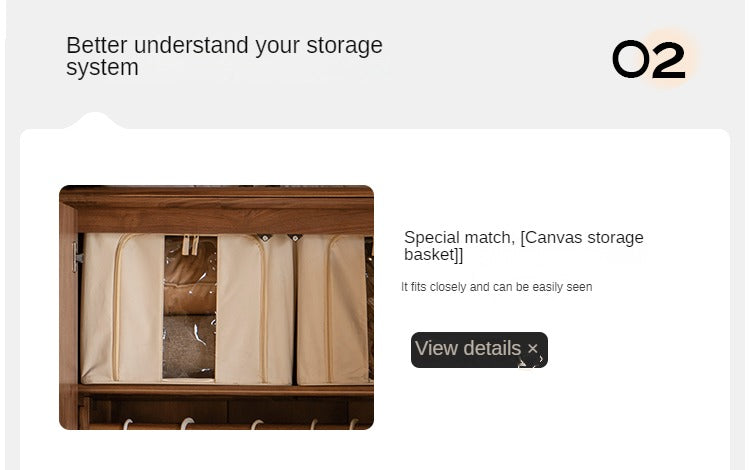Image resolution: width=750 pixels, height=470 pixels.
Task: Click the leftmost hanging hook under the shelf
Action: (x=127, y=424)
